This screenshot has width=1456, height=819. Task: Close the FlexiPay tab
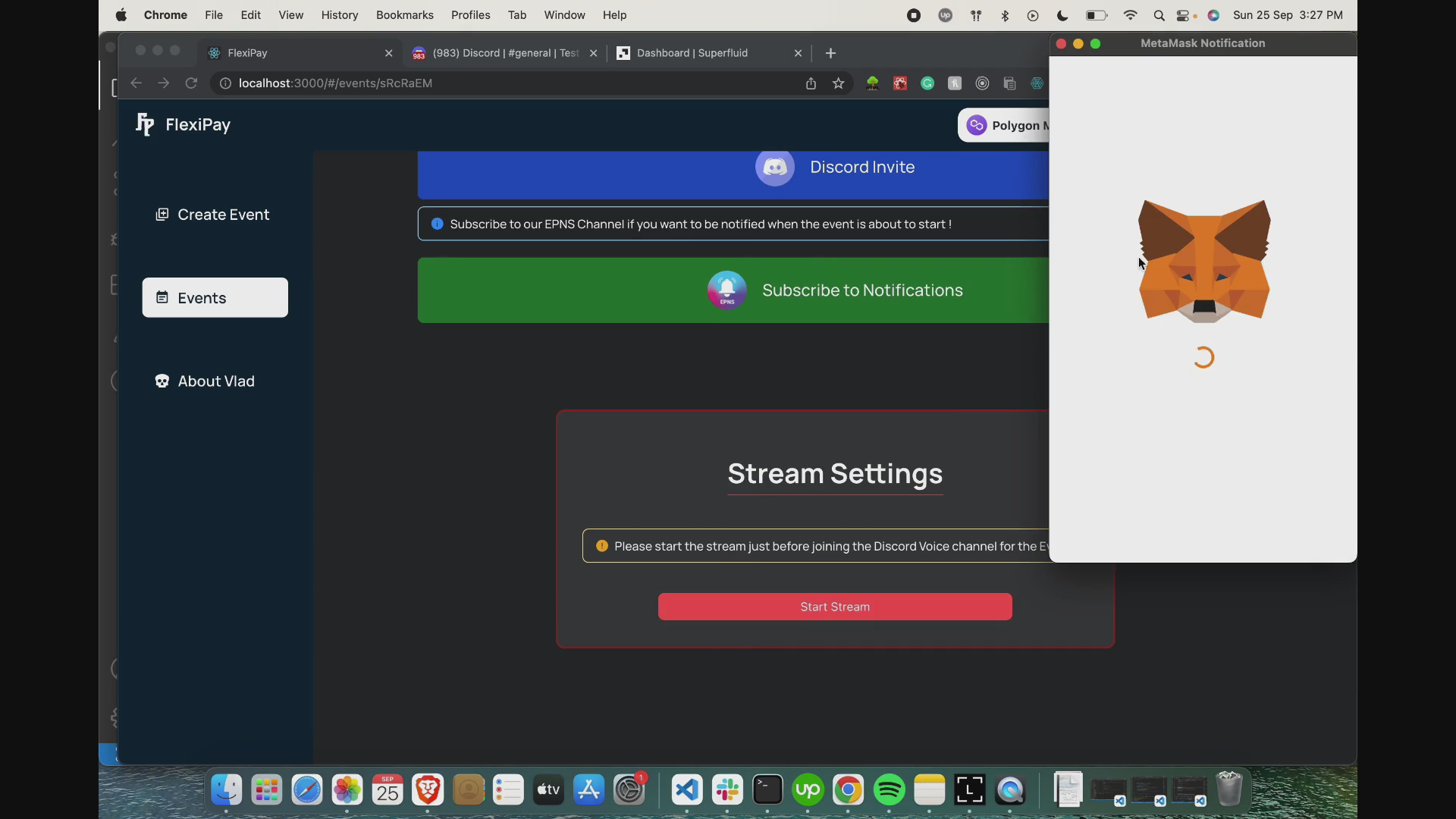389,53
